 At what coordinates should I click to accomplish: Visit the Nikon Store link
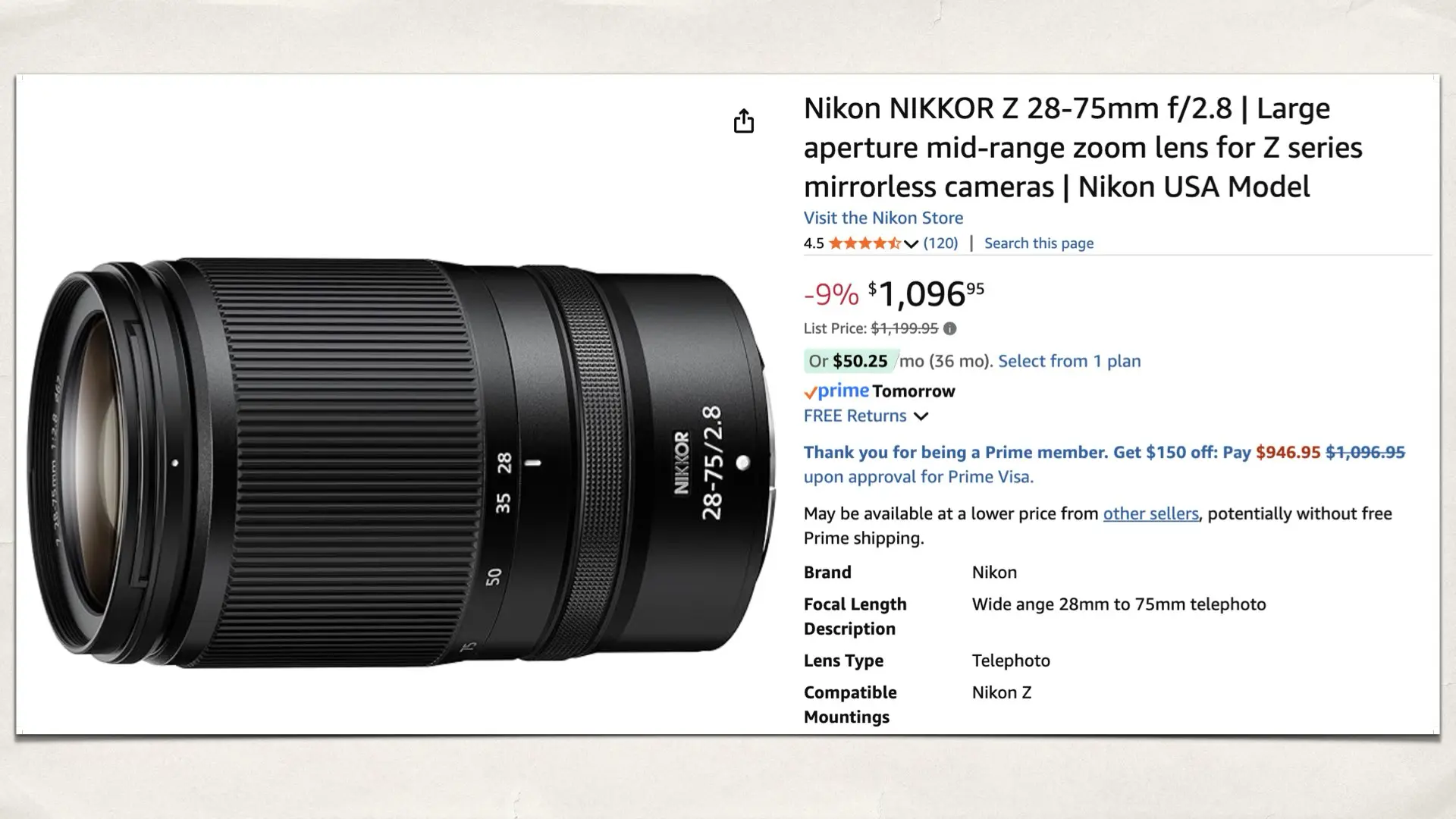pyautogui.click(x=883, y=218)
